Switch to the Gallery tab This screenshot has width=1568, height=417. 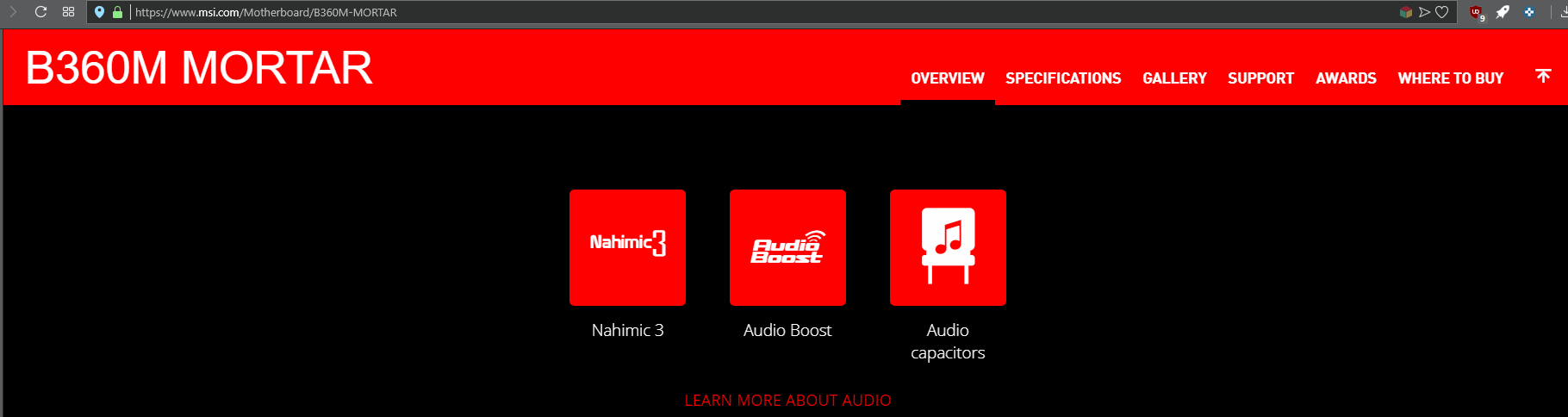(1174, 78)
